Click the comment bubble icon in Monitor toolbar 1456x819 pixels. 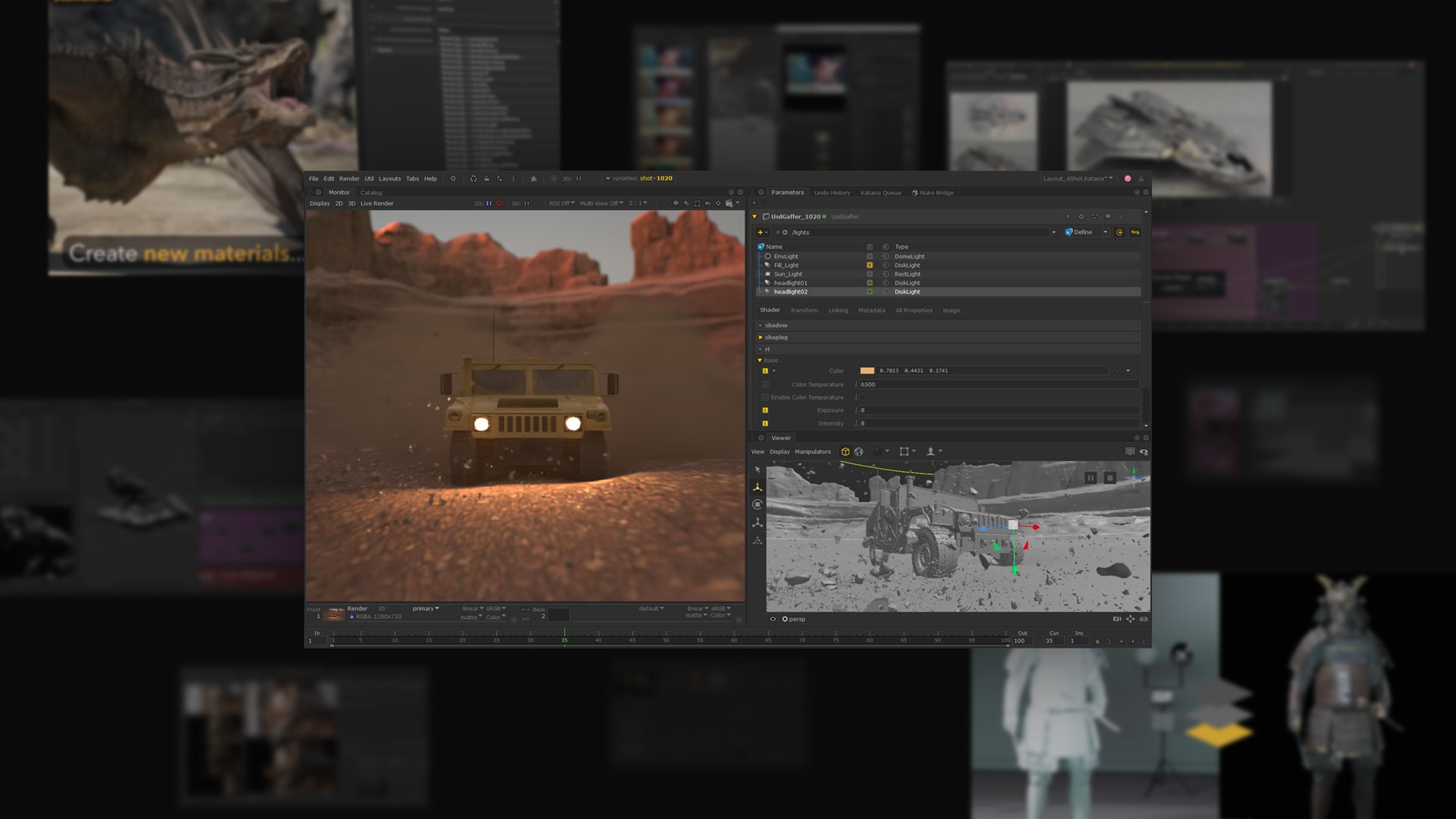(x=676, y=203)
